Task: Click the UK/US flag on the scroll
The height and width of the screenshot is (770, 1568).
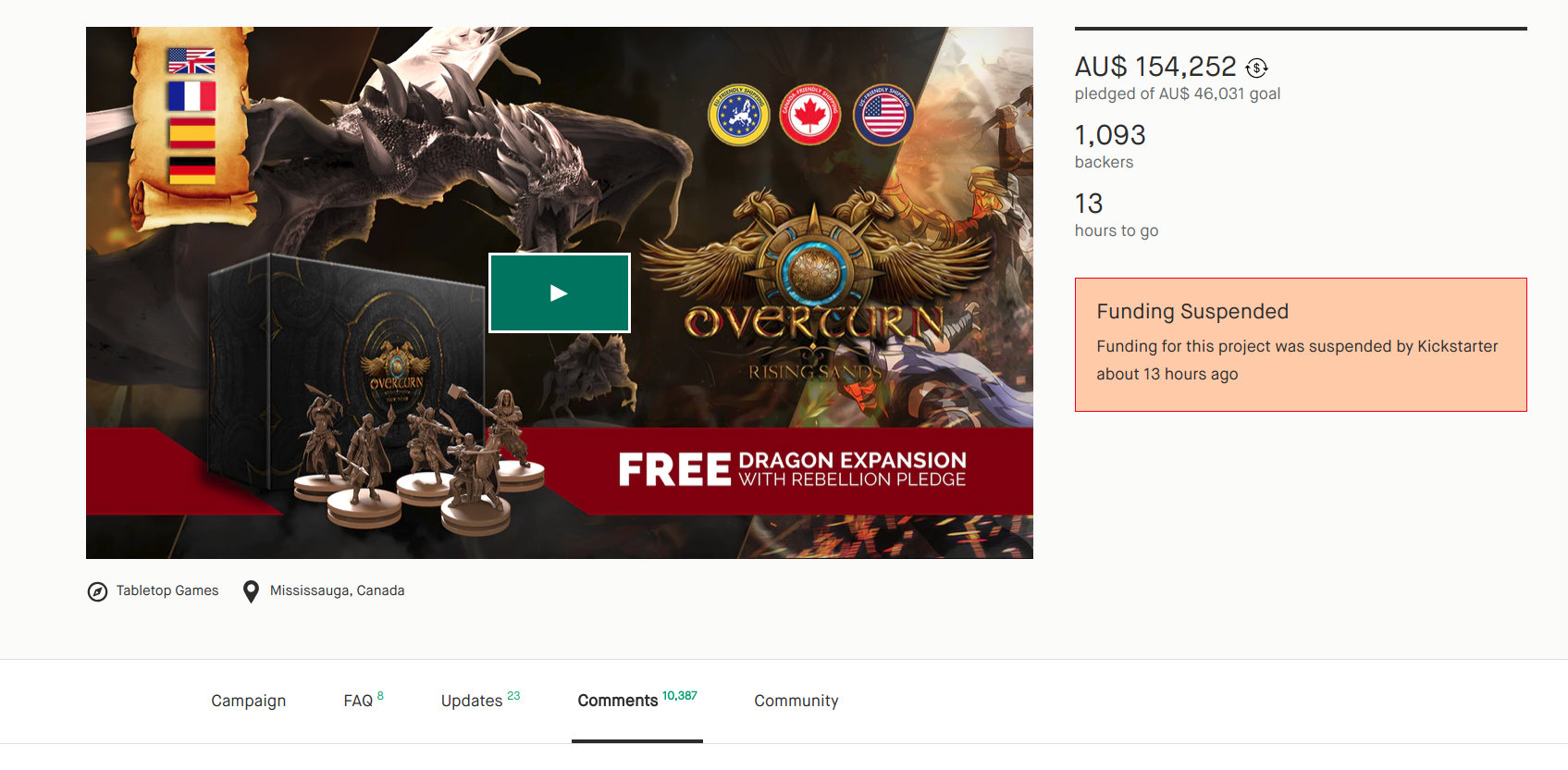Action: pos(191,61)
